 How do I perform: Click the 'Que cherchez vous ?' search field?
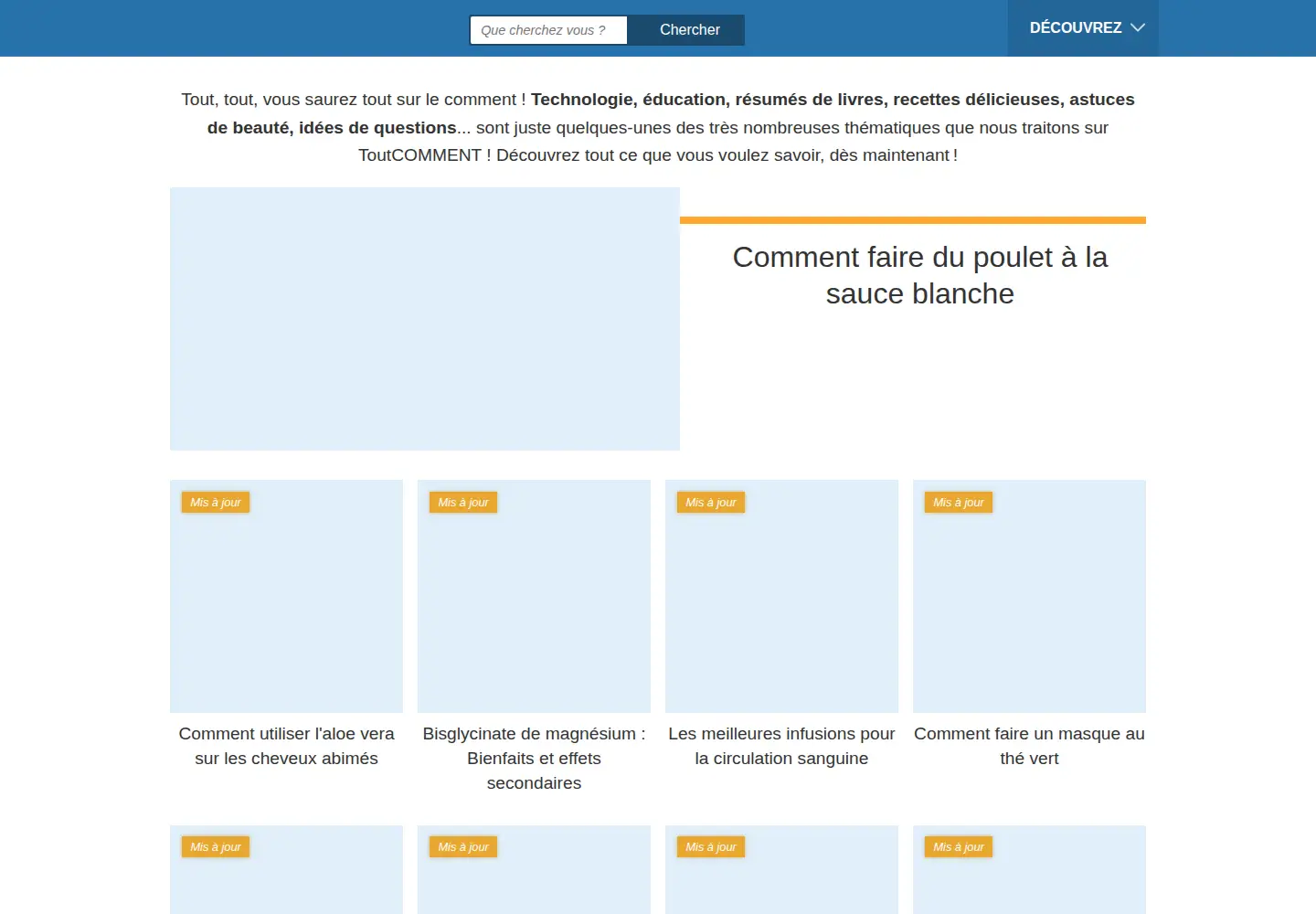tap(548, 30)
